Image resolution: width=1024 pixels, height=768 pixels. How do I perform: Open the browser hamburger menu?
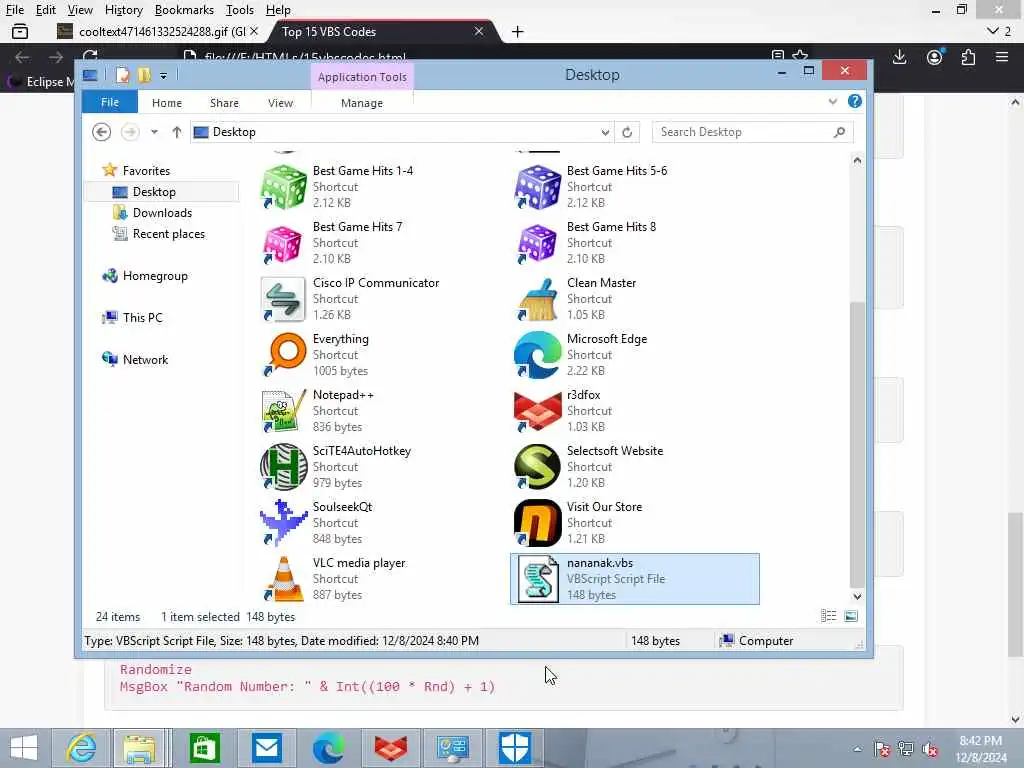pos(1002,57)
